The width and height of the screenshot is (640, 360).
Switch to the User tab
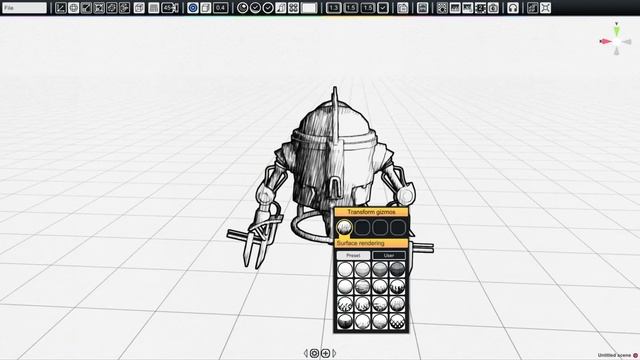tap(389, 256)
